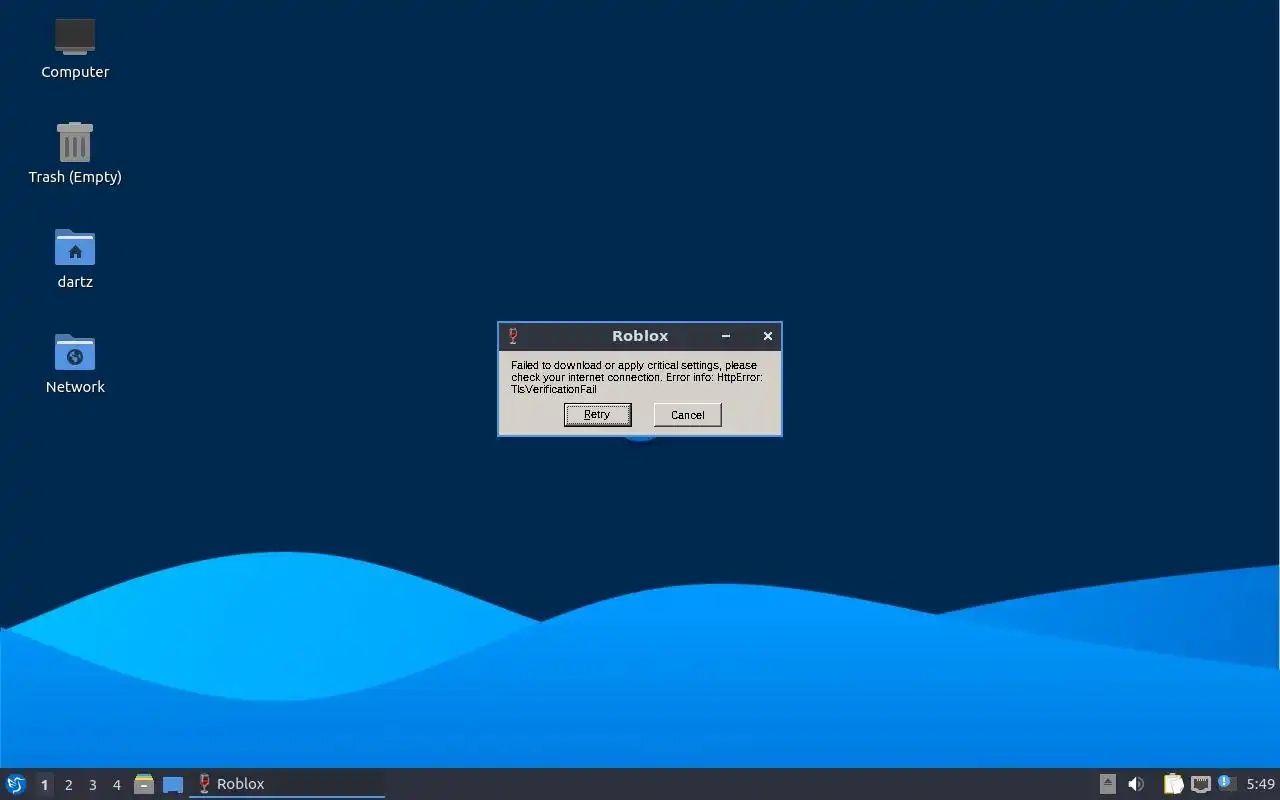Switch to workspace 4
Viewport: 1280px width, 800px height.
click(x=116, y=785)
